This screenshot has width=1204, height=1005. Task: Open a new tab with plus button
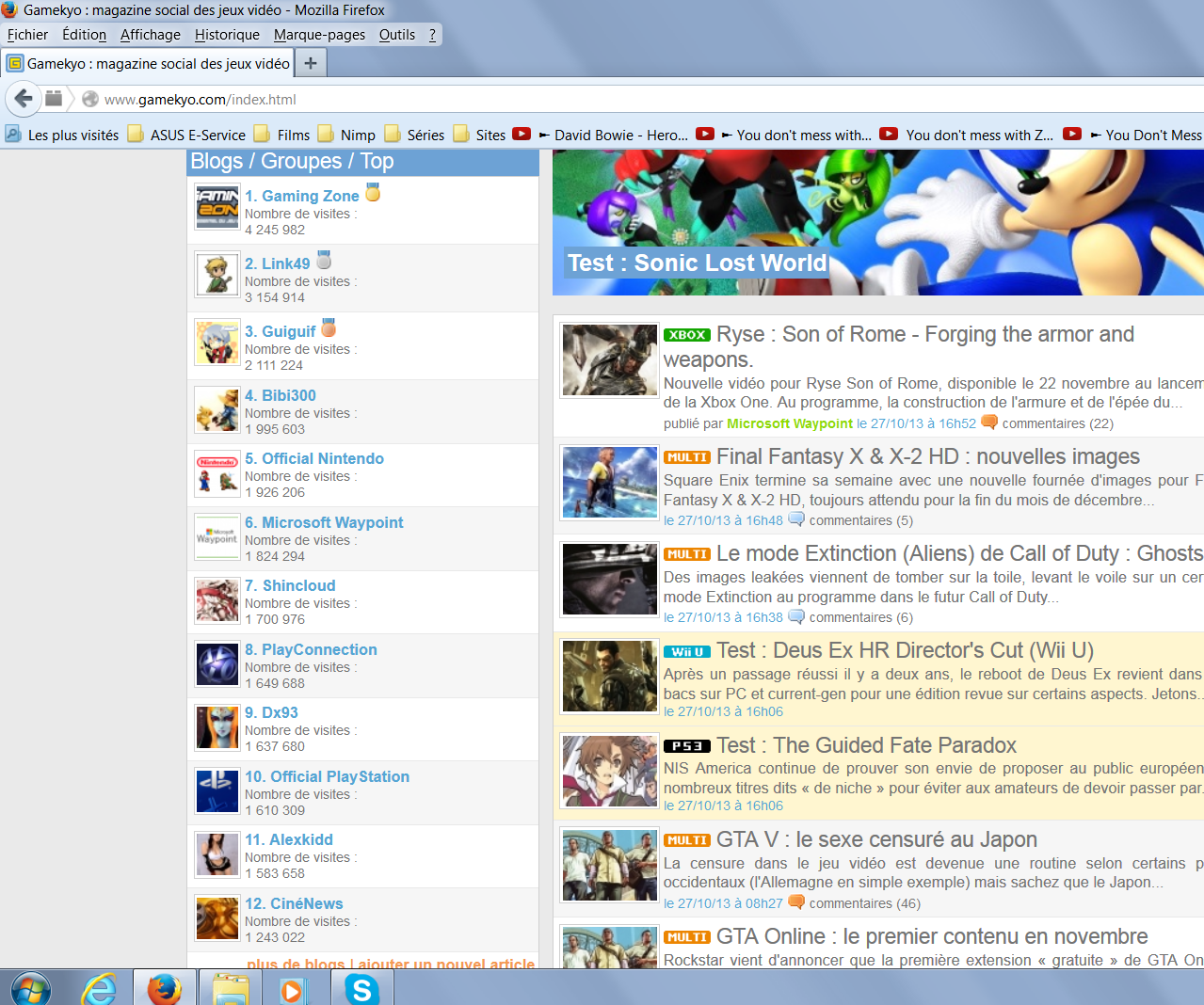tap(310, 63)
